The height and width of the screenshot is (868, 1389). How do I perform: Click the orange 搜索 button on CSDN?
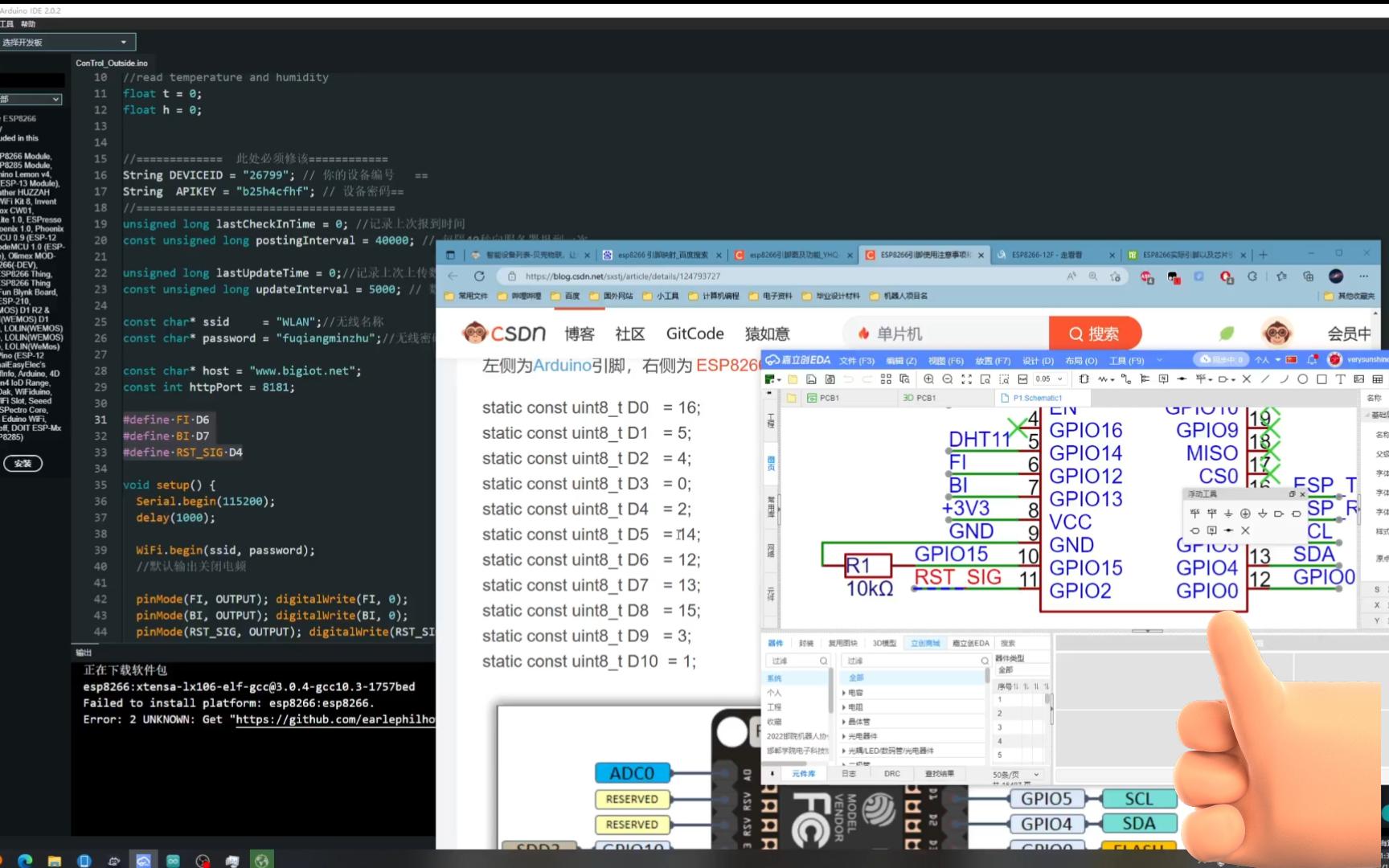coord(1094,333)
